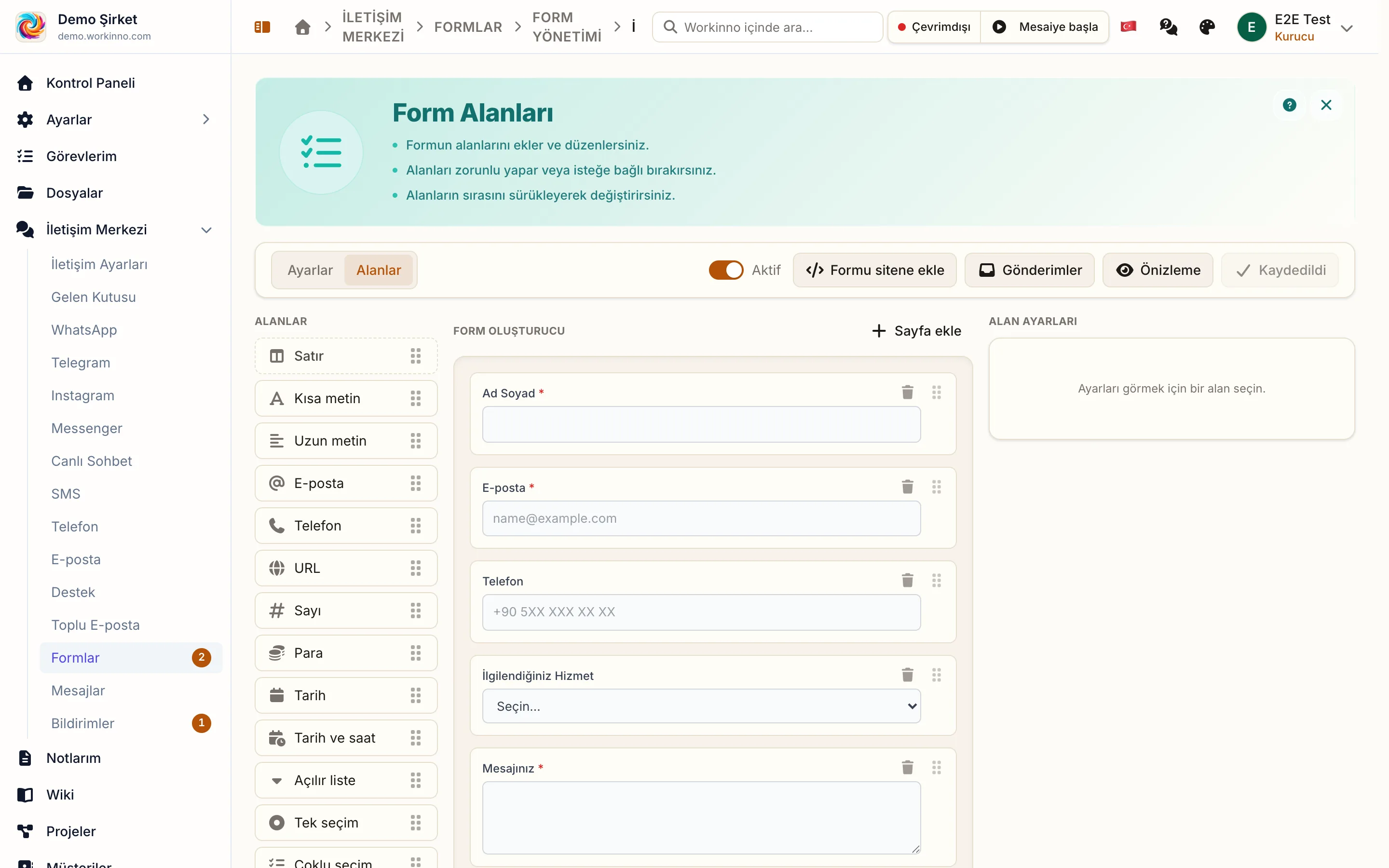Click the Mesajınız text area
1389x868 pixels.
(701, 818)
